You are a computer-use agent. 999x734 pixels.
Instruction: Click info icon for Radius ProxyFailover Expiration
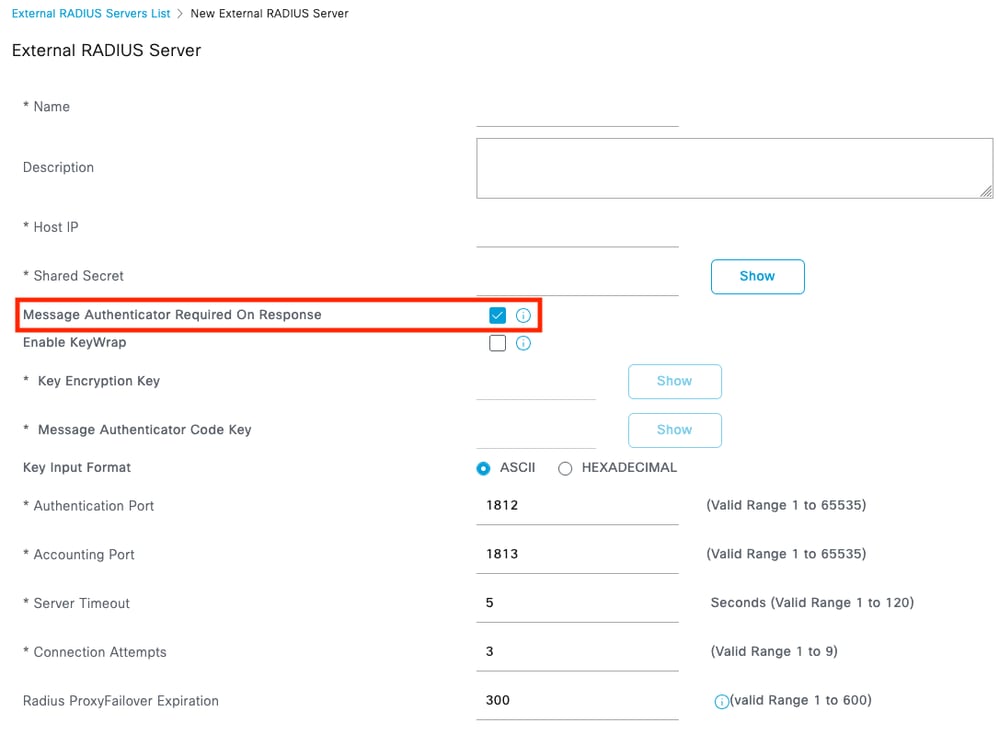(721, 702)
